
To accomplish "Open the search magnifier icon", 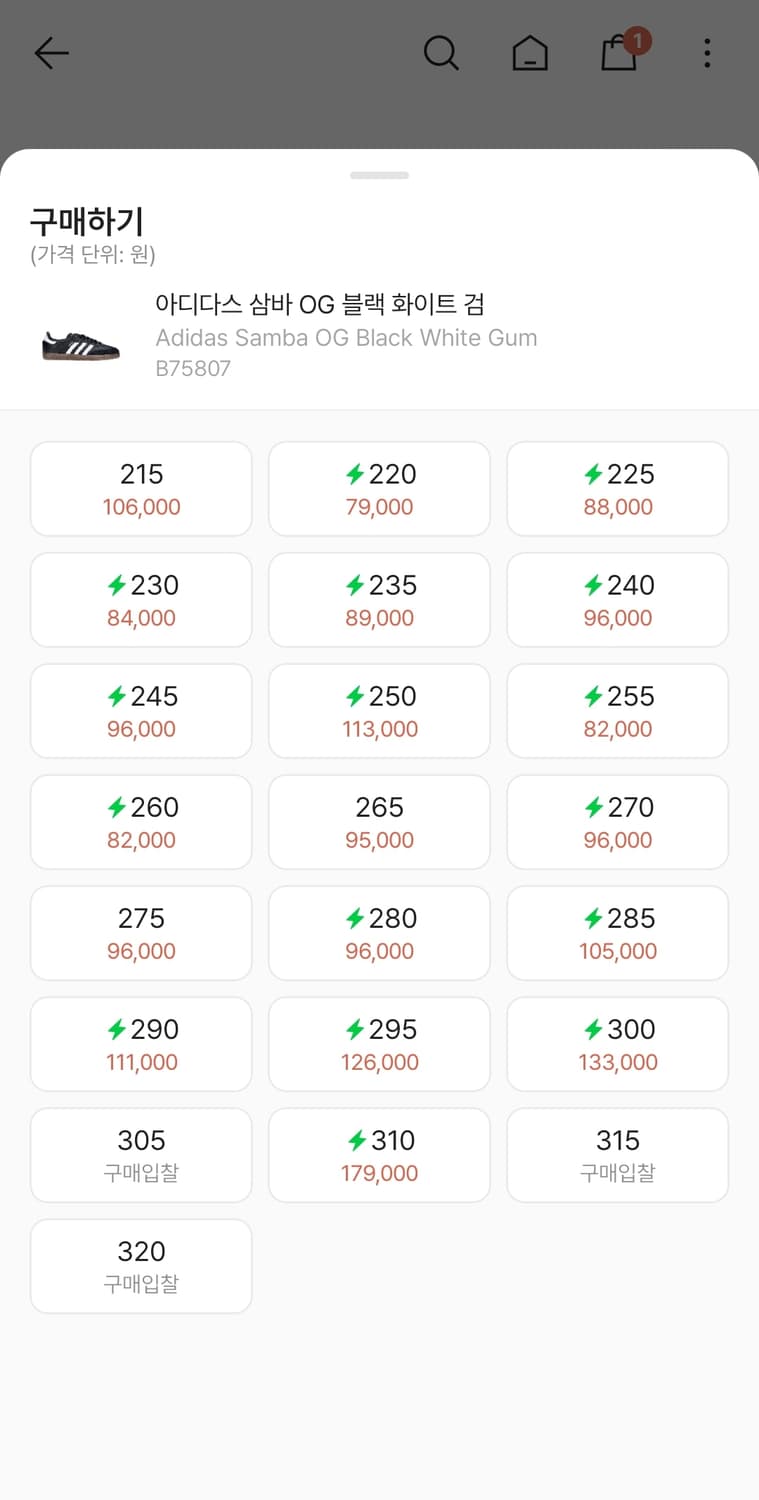I will [441, 53].
